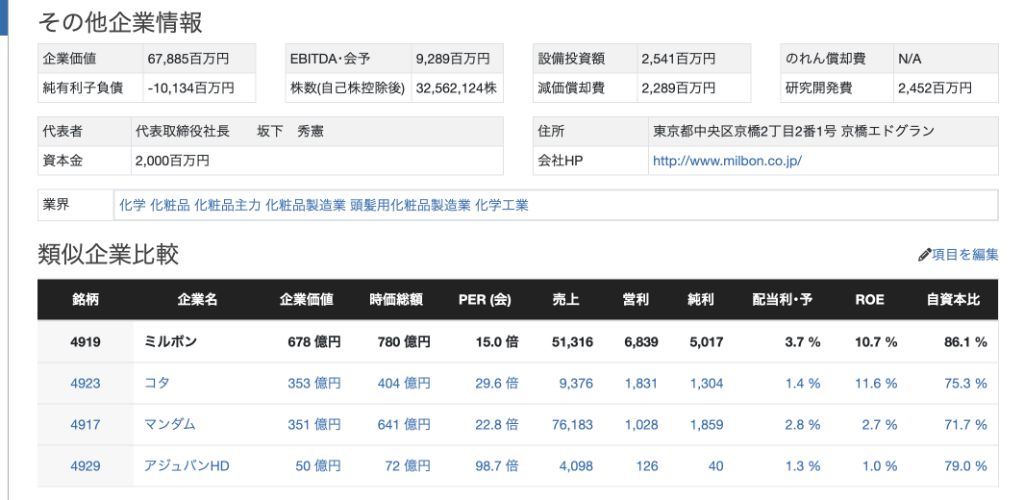Click the 営利 column header

[x=635, y=300]
